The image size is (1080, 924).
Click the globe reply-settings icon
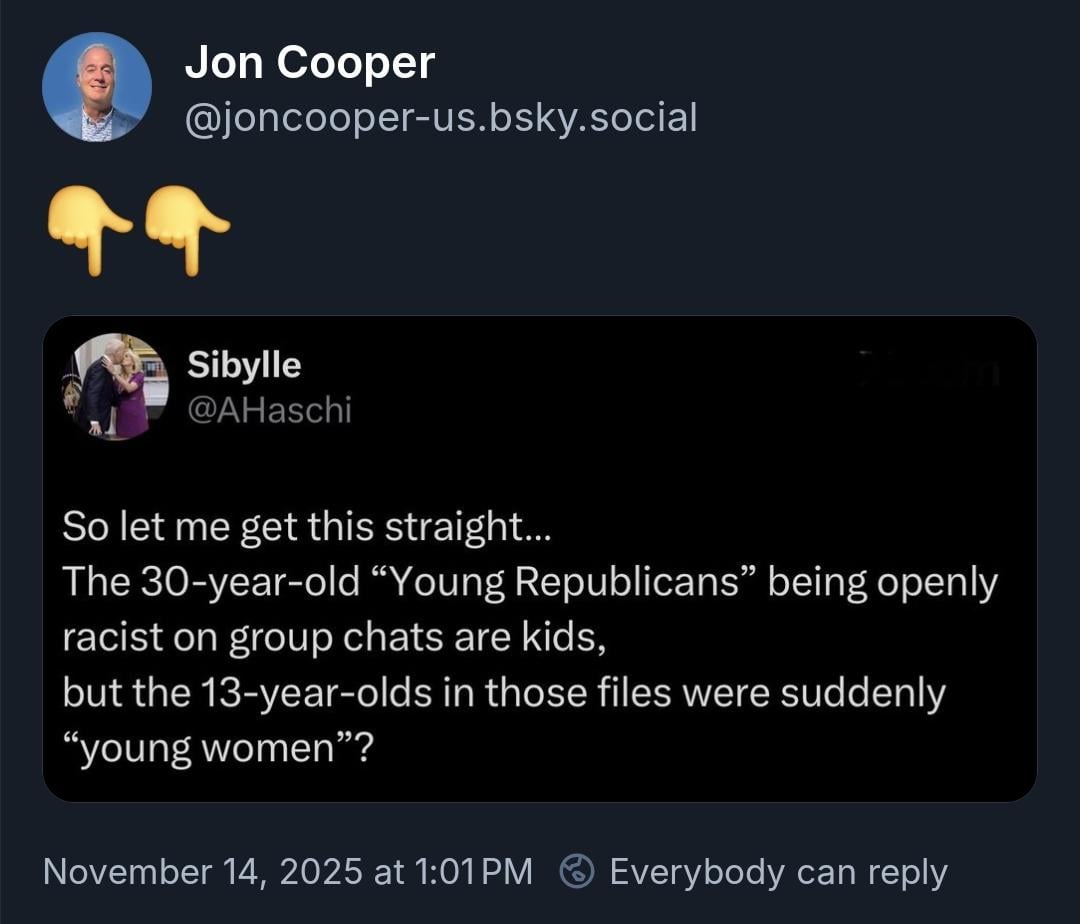pos(575,871)
